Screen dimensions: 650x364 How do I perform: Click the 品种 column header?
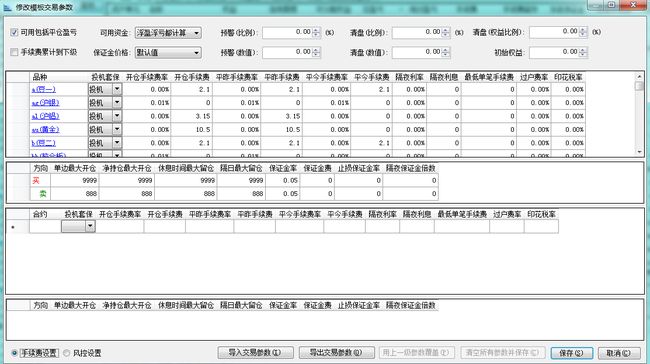pyautogui.click(x=58, y=77)
